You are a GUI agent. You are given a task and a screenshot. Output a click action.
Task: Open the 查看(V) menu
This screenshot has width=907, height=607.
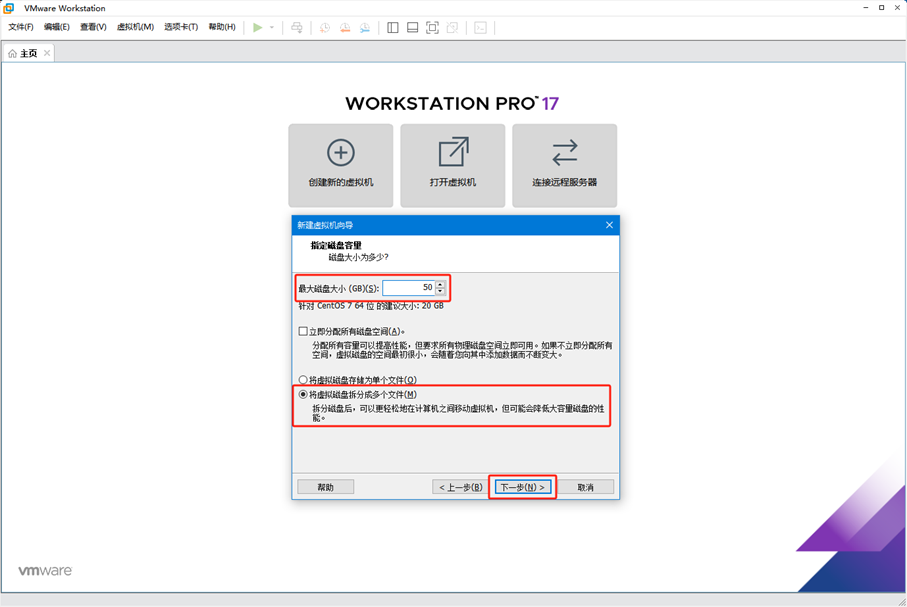click(x=93, y=27)
